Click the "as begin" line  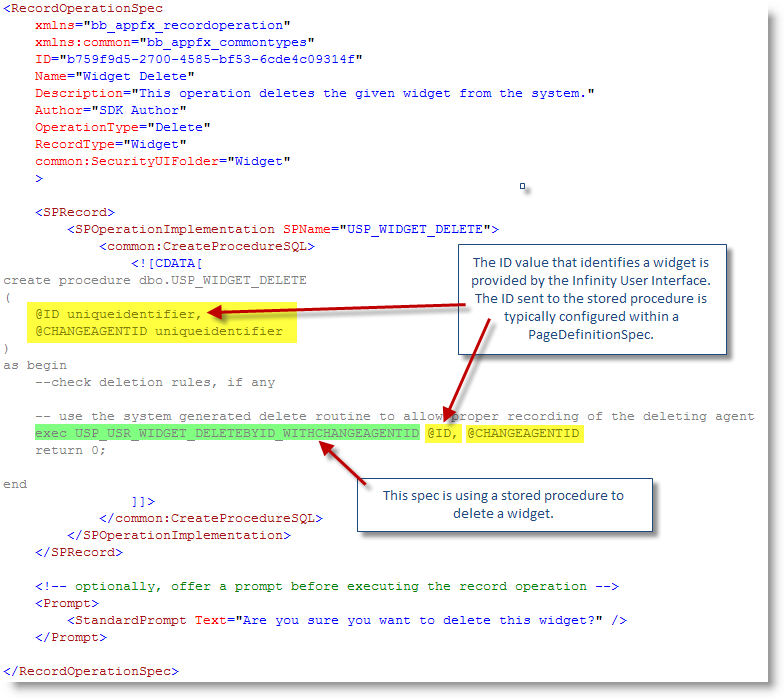coord(35,366)
